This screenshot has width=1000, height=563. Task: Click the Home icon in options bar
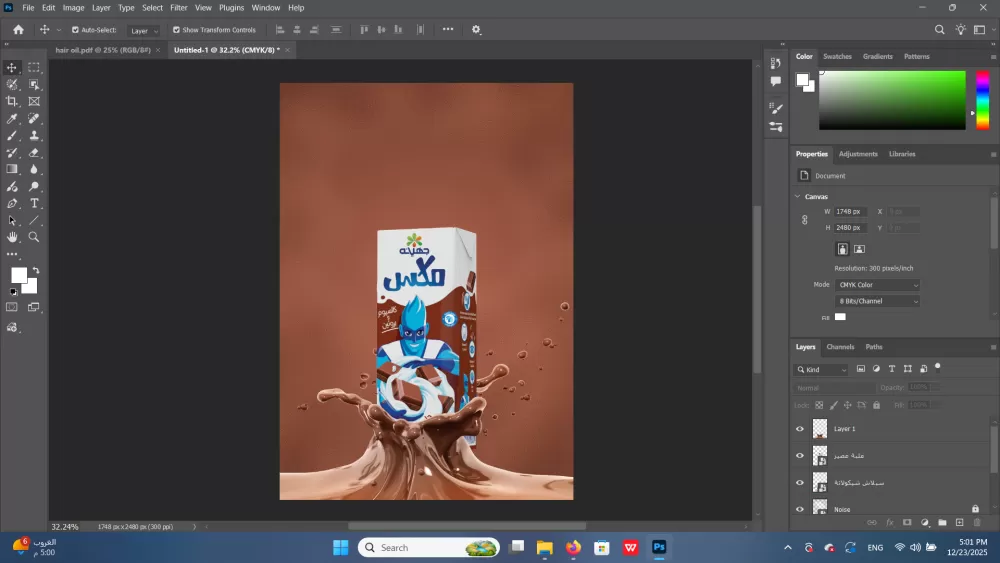[18, 29]
